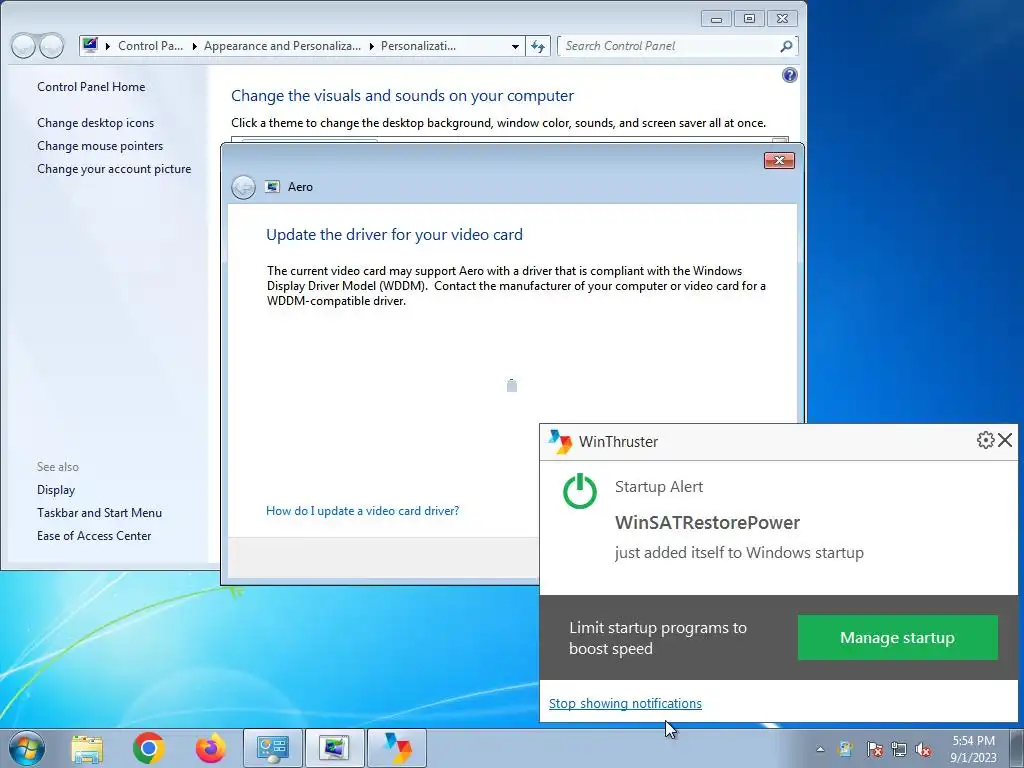1024x768 pixels.
Task: Go back in the Aero troubleshooter
Action: coord(243,187)
